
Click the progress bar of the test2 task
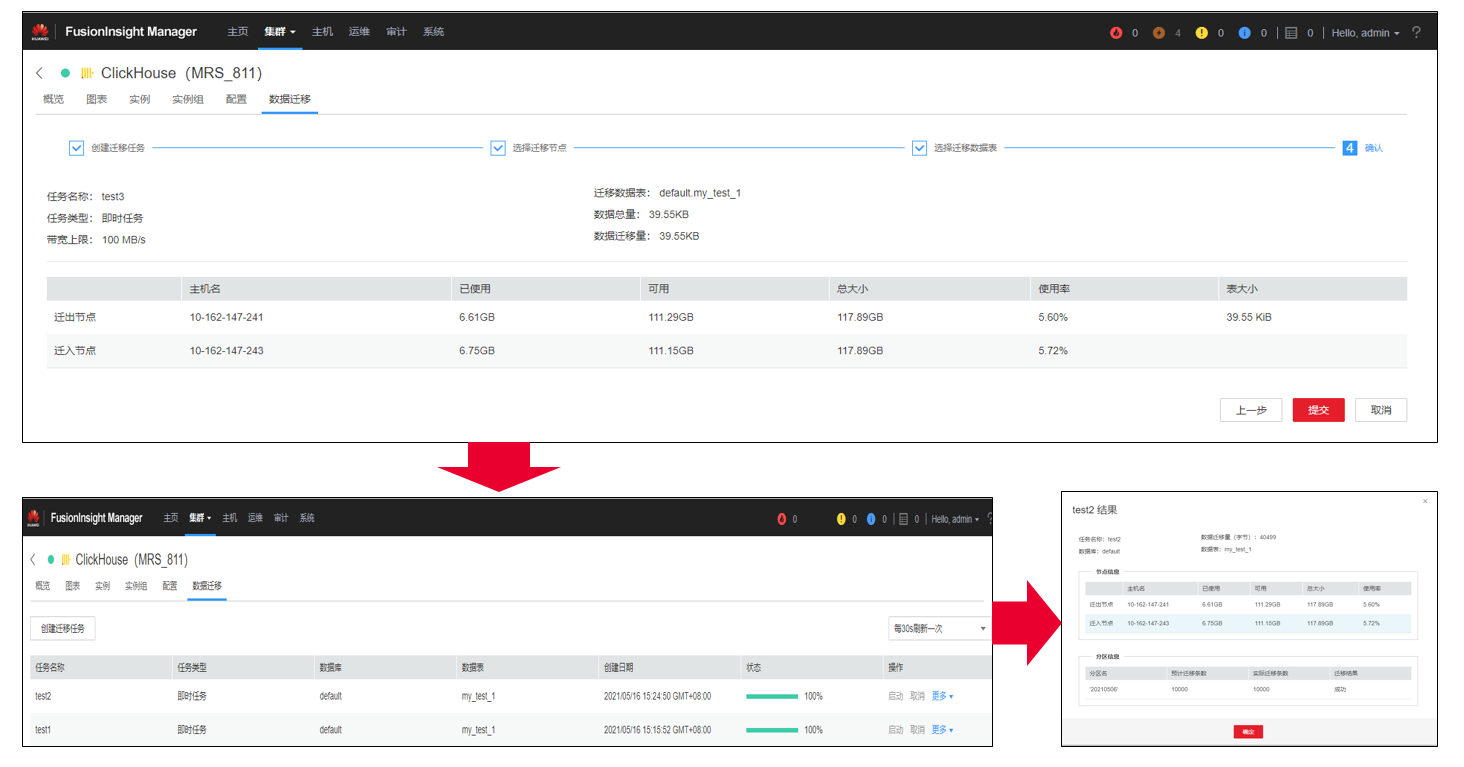[772, 696]
